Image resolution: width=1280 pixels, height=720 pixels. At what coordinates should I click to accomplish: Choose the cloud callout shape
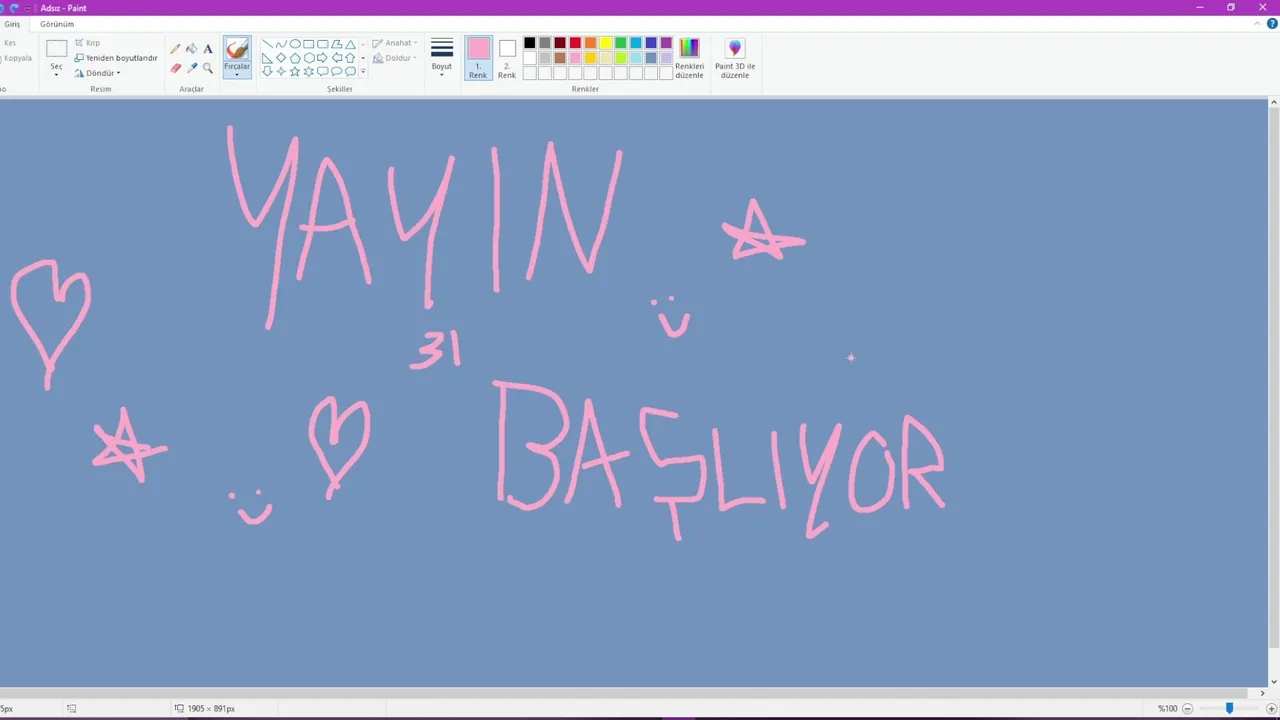click(x=350, y=71)
